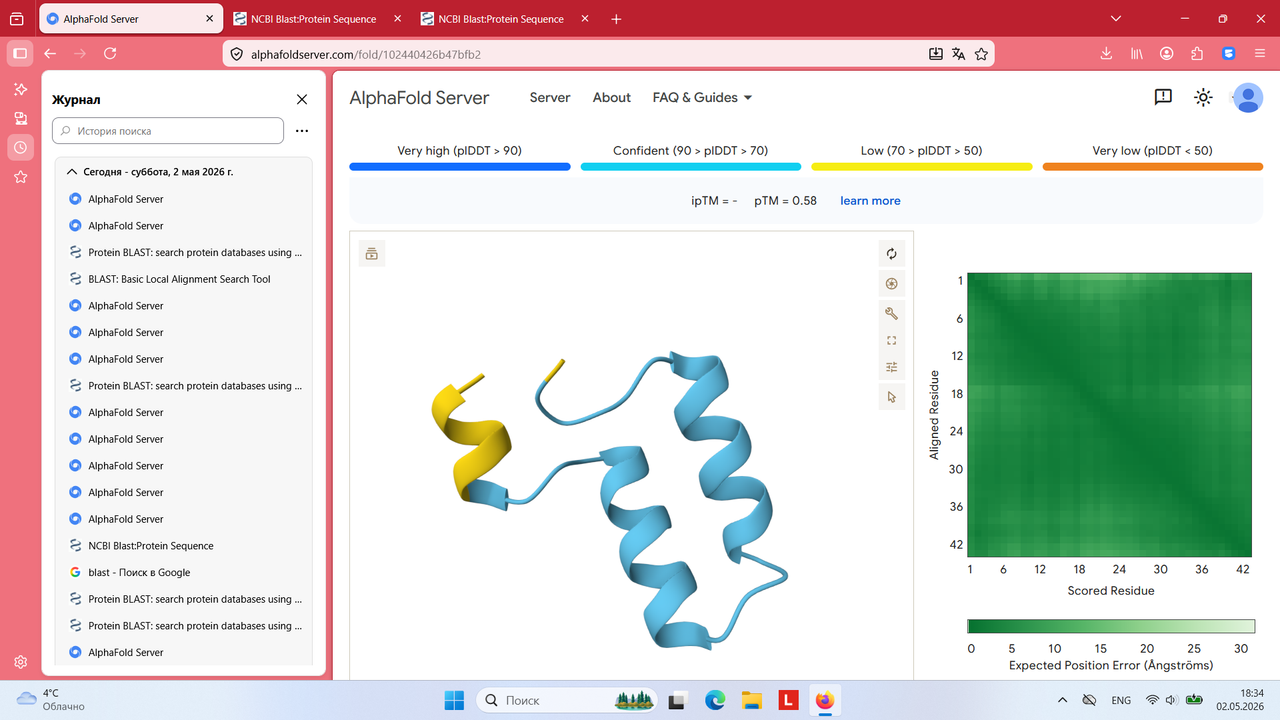Screen dimensions: 1280x720
Task: Show hidden system tray icons
Action: click(1062, 700)
